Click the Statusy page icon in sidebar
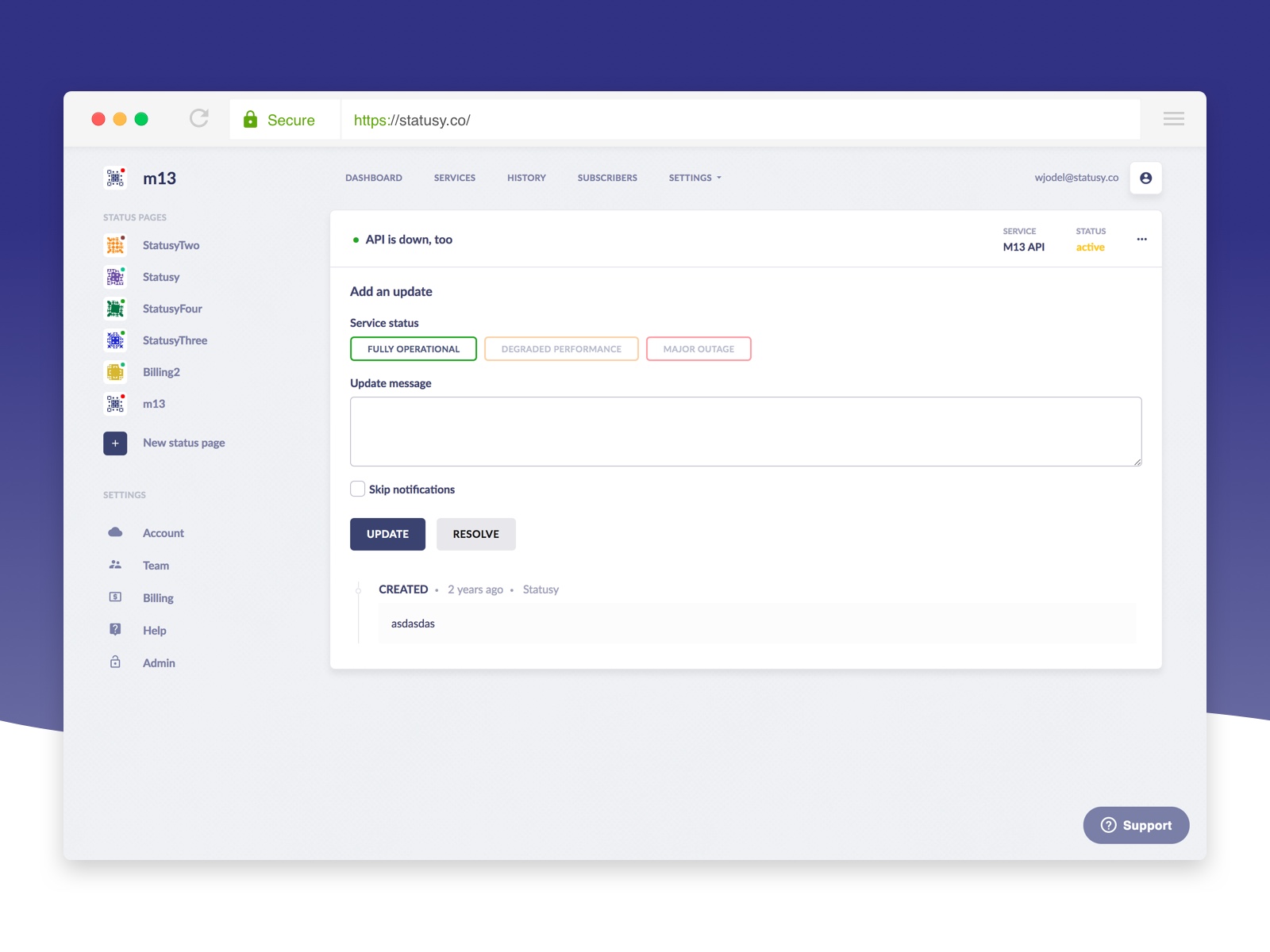Viewport: 1270px width, 952px height. [x=116, y=277]
